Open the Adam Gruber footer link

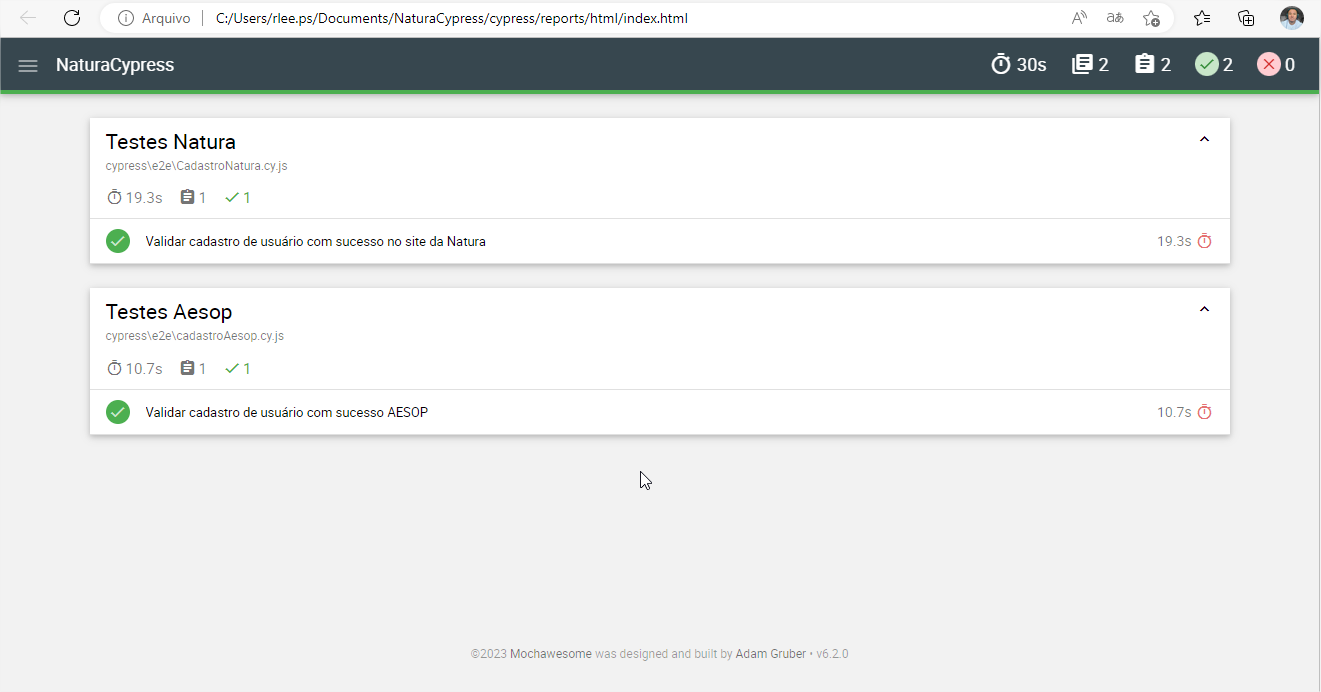pyautogui.click(x=770, y=654)
